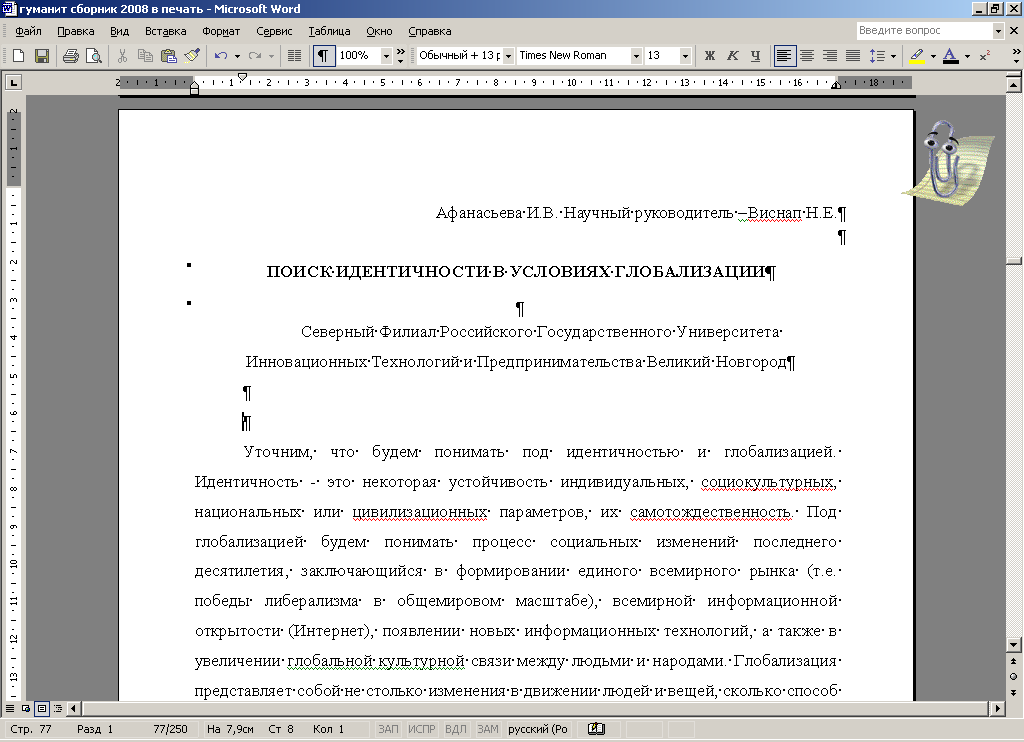Open the Вставка menu
Screen dimensions: 1024x742
(x=165, y=31)
